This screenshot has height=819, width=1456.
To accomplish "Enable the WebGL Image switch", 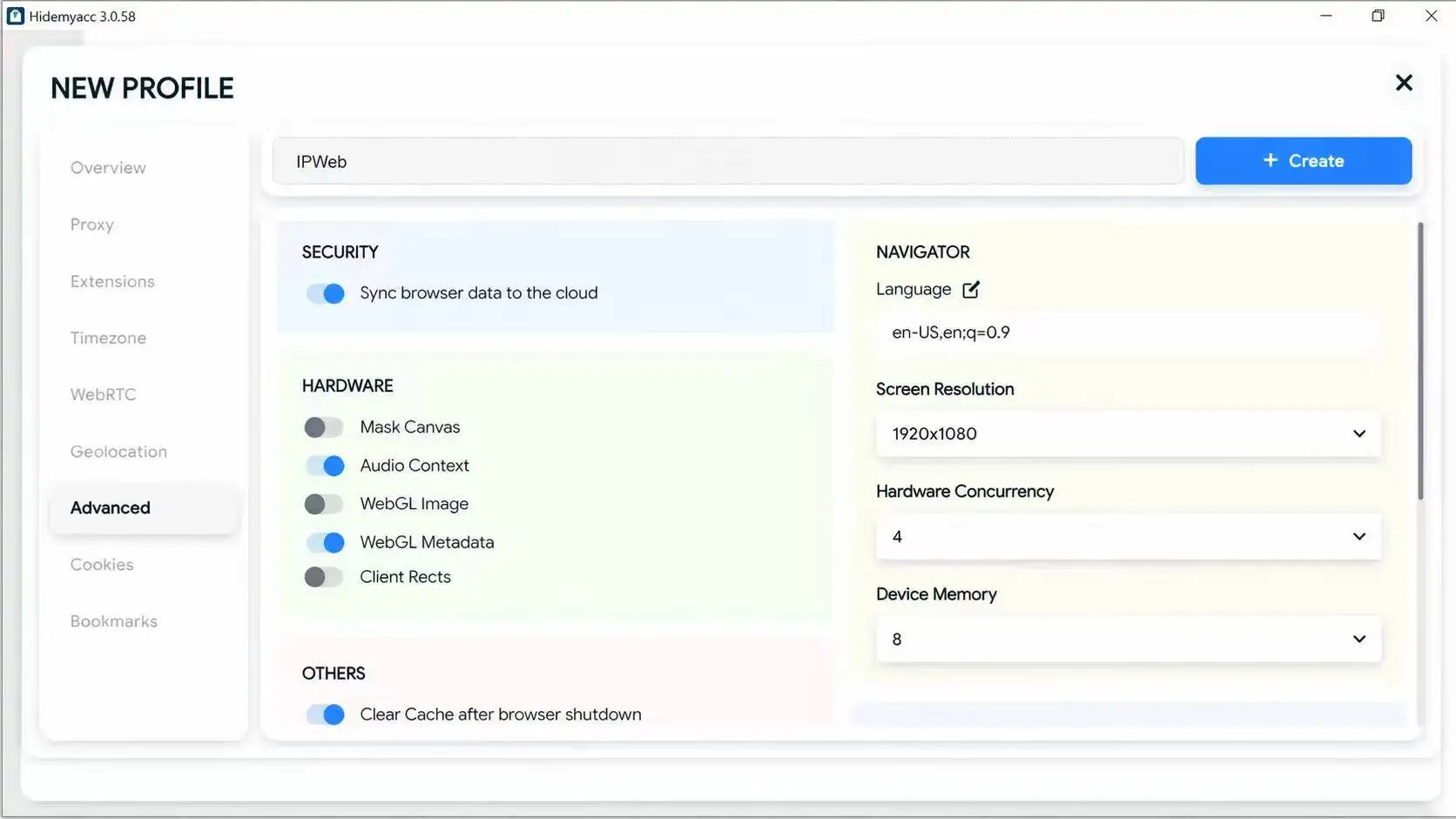I will point(324,504).
